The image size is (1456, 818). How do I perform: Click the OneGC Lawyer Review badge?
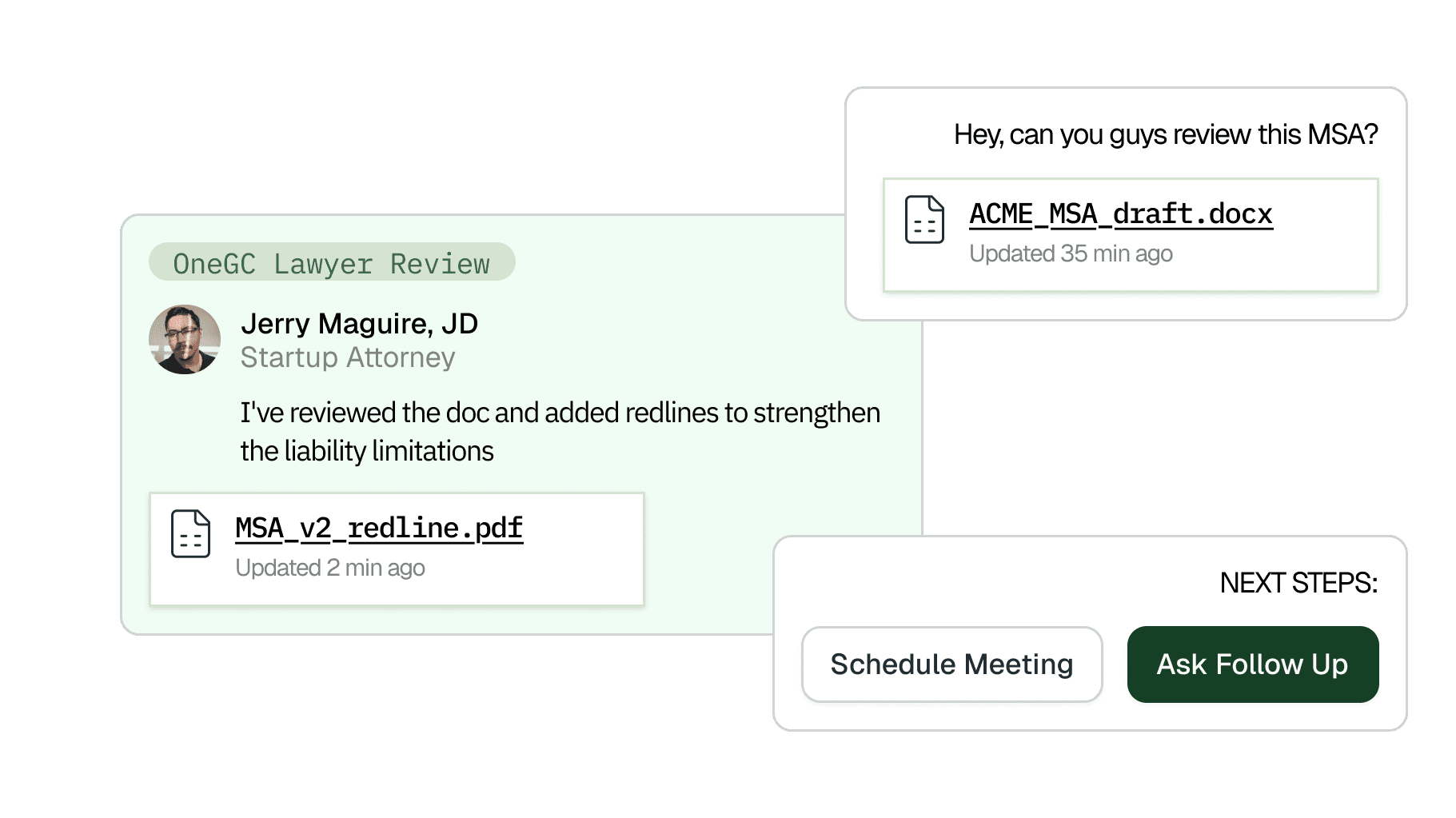click(x=332, y=262)
